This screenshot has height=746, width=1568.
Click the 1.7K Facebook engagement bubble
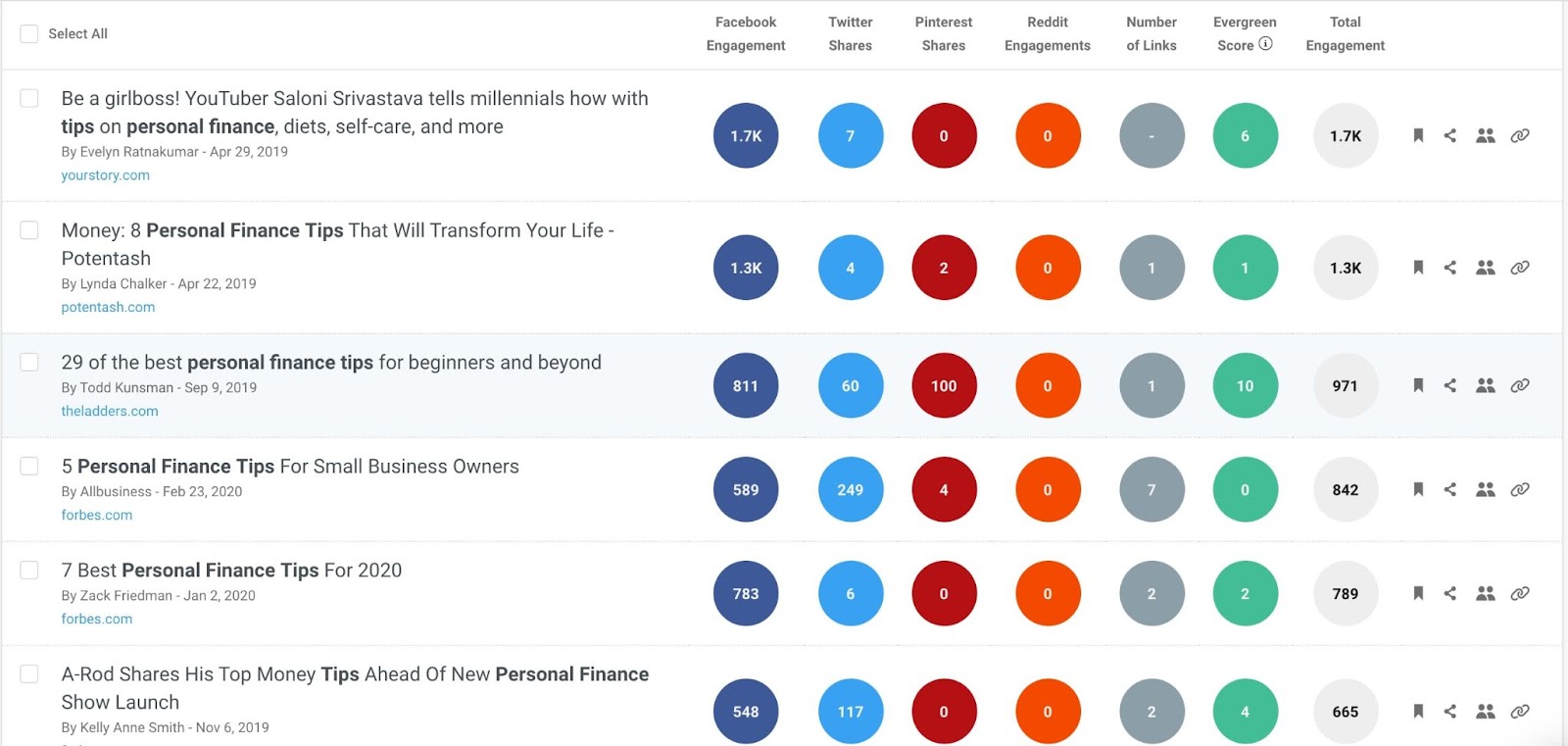click(x=746, y=136)
